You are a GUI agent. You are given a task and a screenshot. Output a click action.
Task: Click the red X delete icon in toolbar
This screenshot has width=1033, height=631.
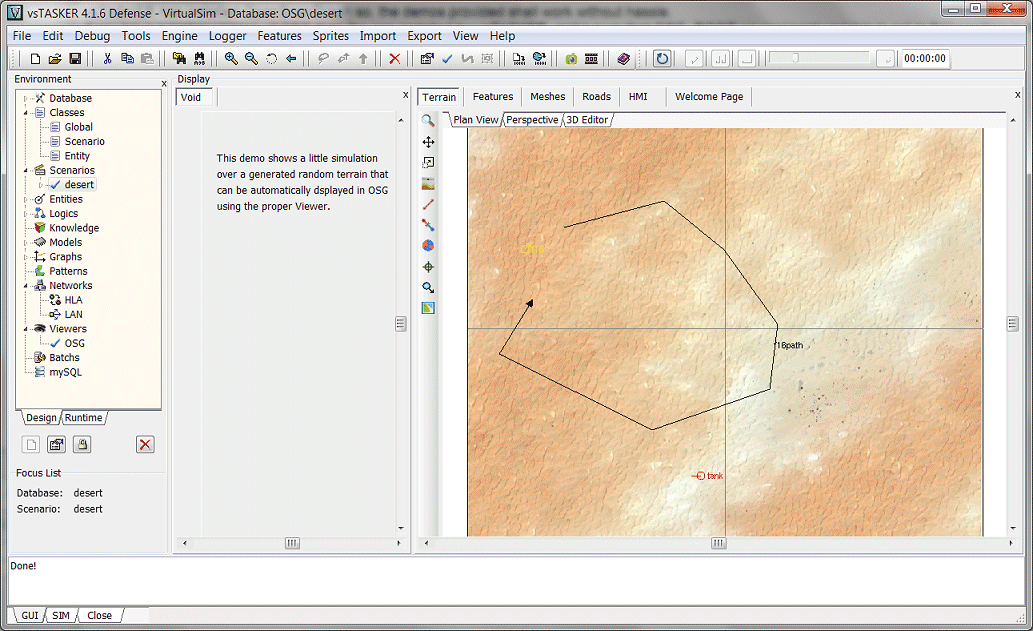click(395, 59)
